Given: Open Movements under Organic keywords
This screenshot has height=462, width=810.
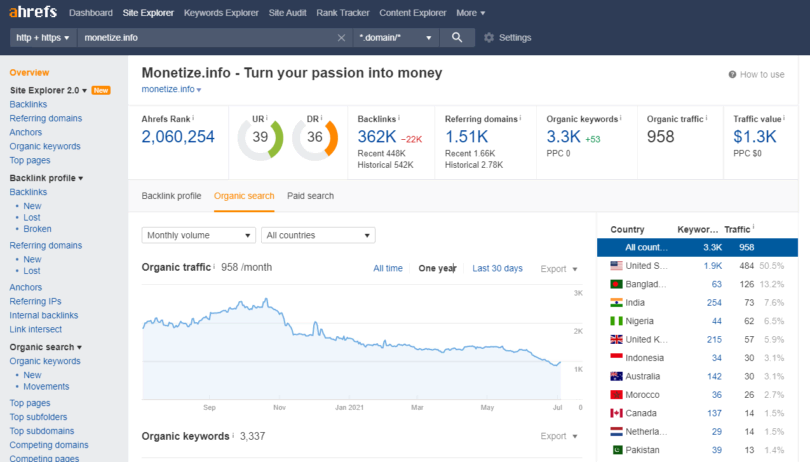Looking at the screenshot, I should coord(46,387).
